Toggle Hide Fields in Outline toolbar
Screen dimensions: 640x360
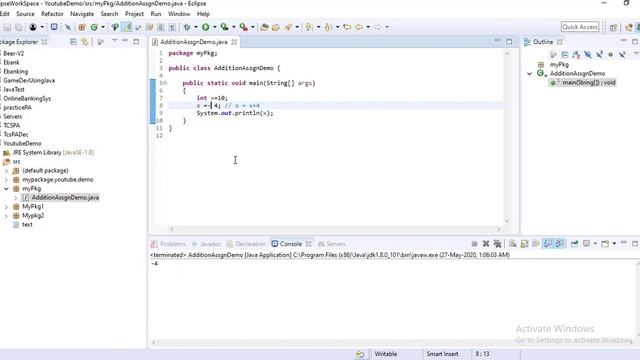(587, 54)
